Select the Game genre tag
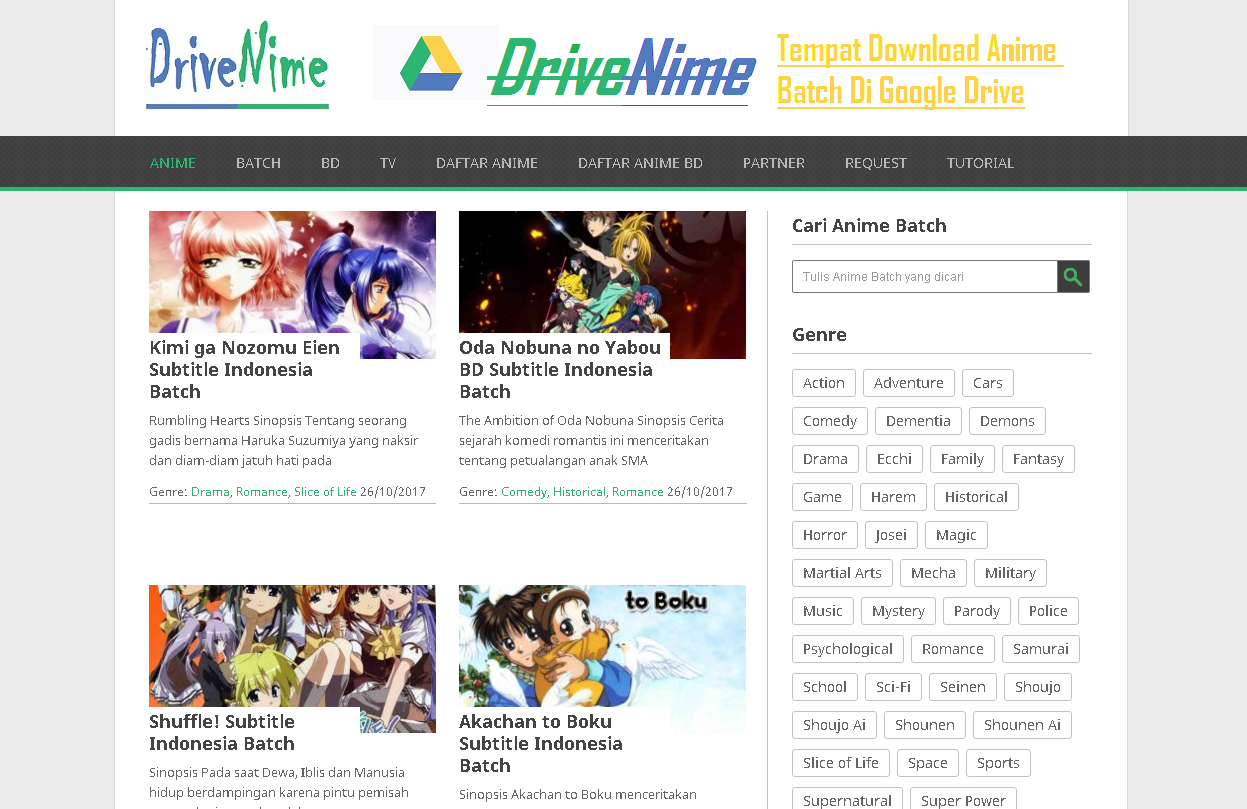1247x809 pixels. [822, 497]
